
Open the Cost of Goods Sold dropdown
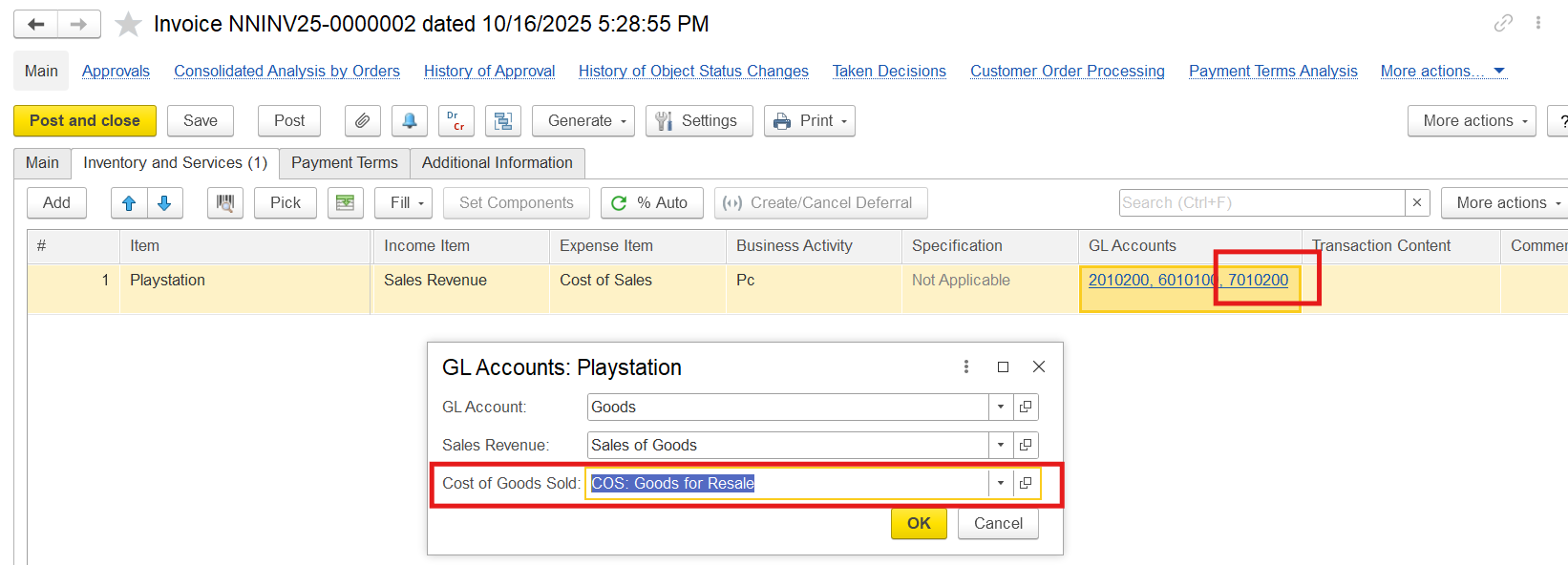1000,484
